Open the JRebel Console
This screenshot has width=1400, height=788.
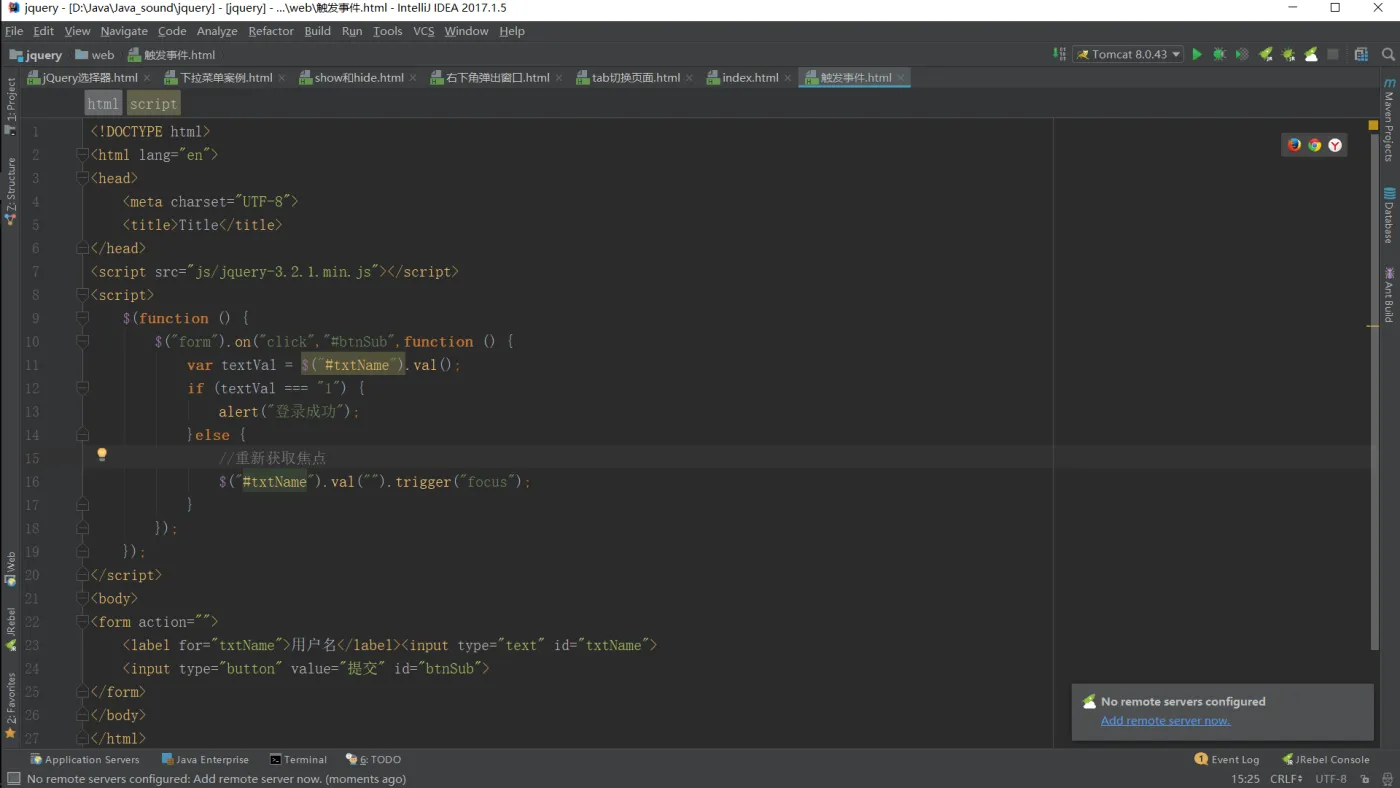point(1326,760)
